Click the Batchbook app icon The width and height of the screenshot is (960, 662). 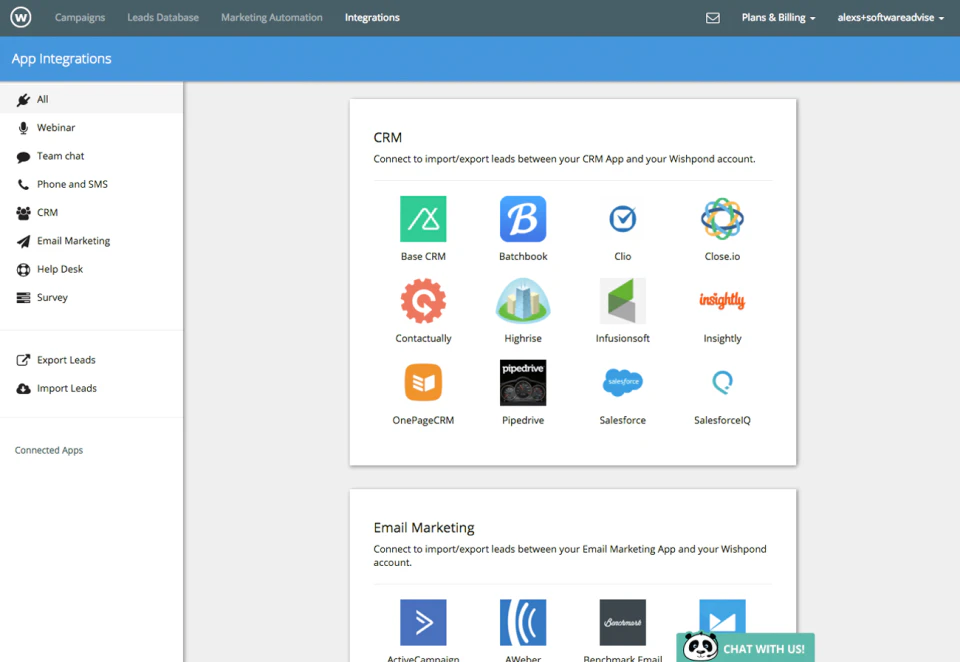(x=522, y=219)
